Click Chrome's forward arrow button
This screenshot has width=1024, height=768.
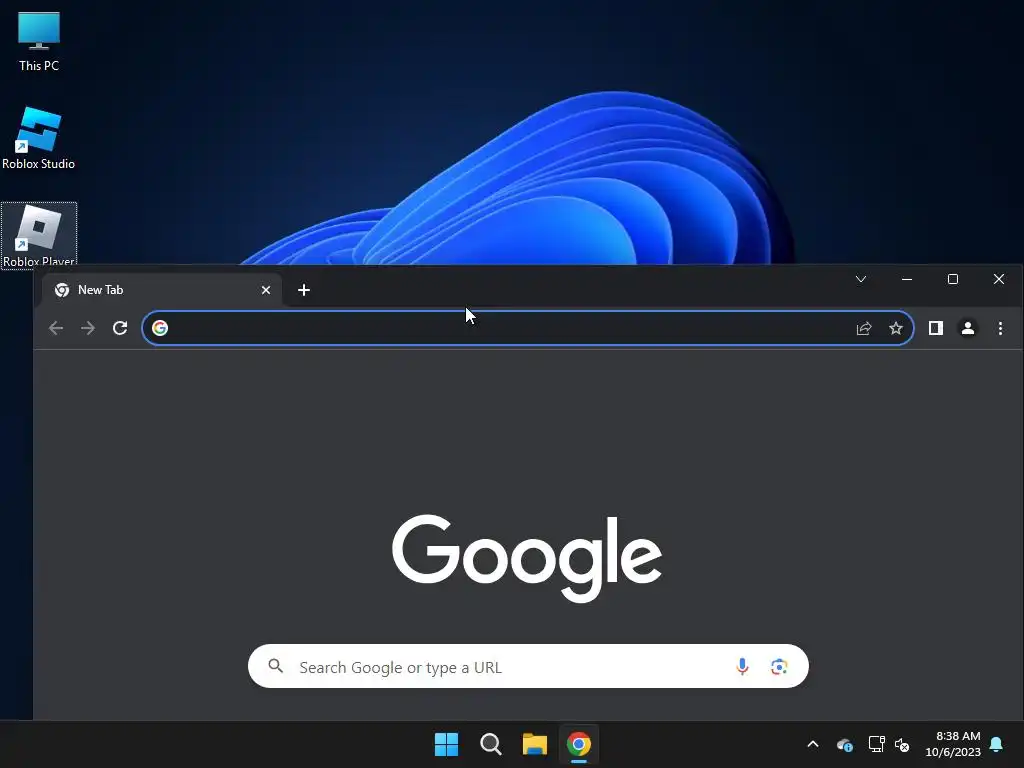[x=88, y=328]
